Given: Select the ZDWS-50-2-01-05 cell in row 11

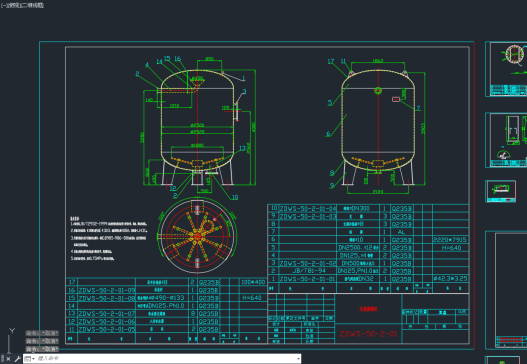Looking at the screenshot, I should pyautogui.click(x=107, y=329).
